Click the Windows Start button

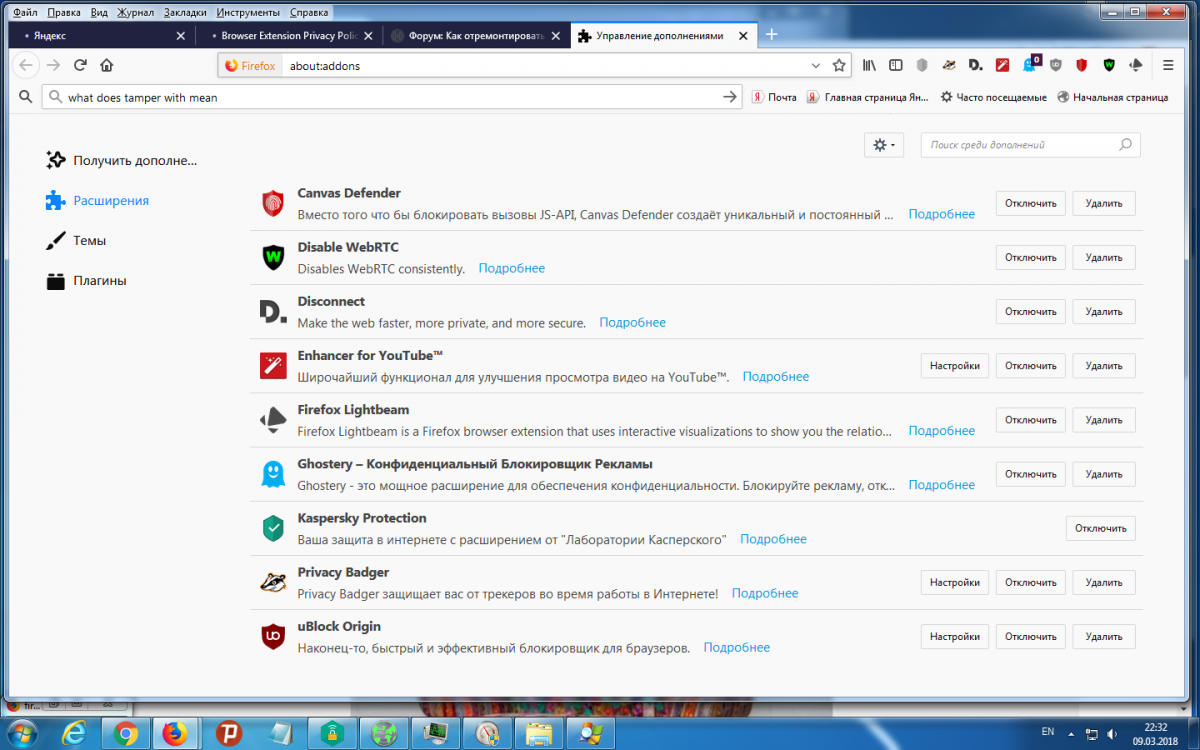coord(23,733)
